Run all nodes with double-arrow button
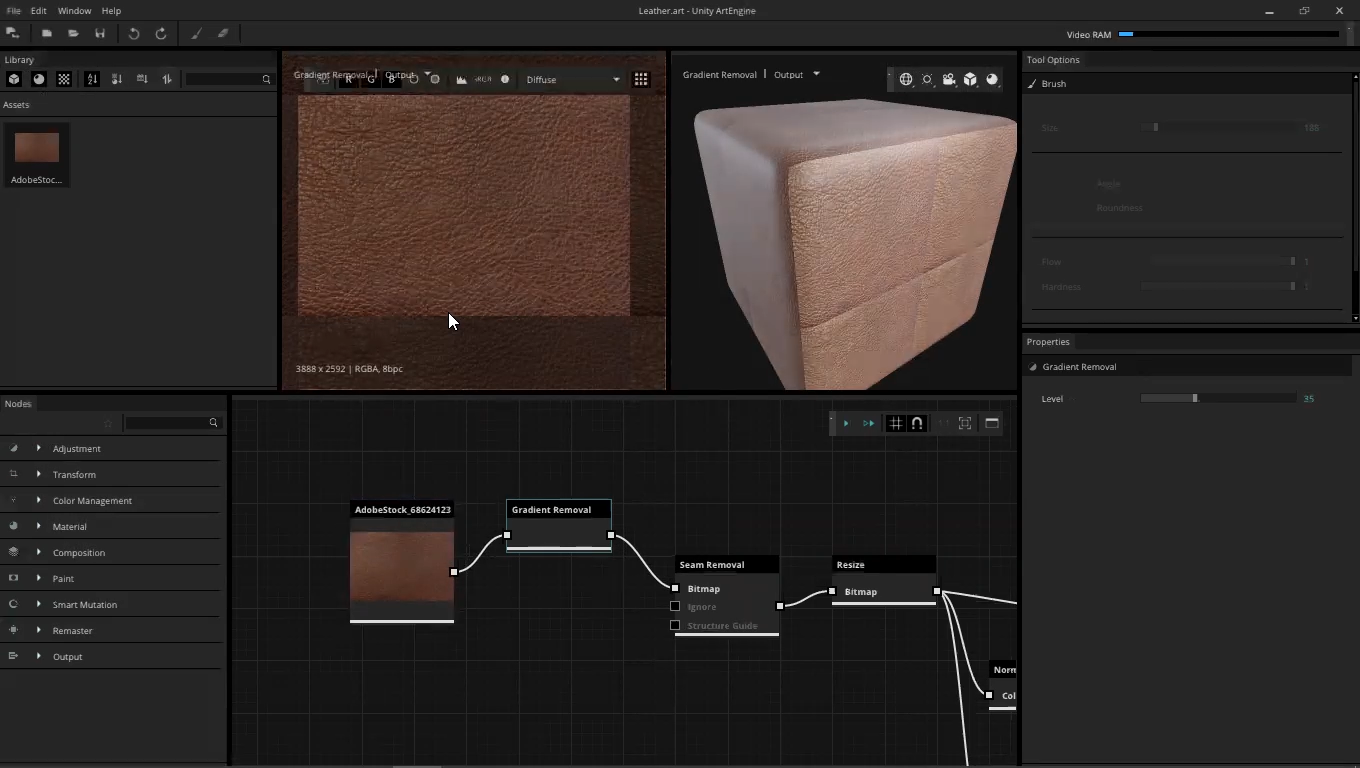1360x768 pixels. coord(869,423)
